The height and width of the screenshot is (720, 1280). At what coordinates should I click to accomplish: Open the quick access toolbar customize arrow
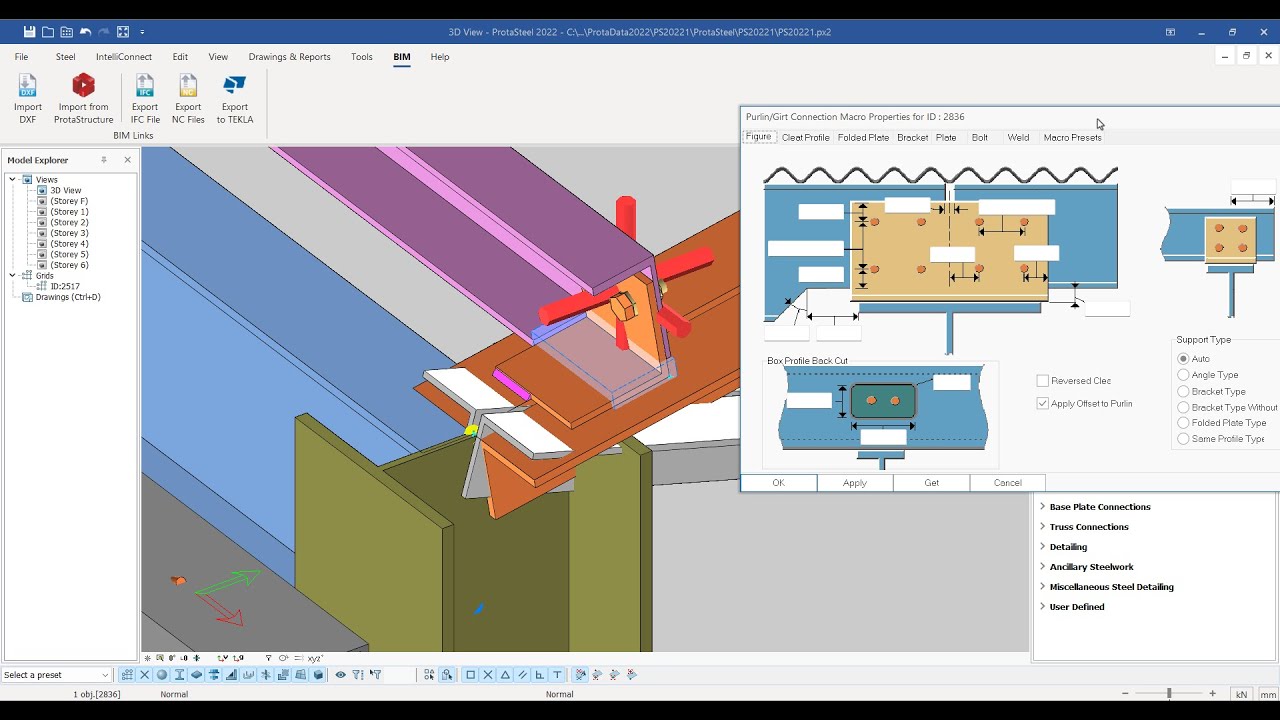tap(142, 32)
